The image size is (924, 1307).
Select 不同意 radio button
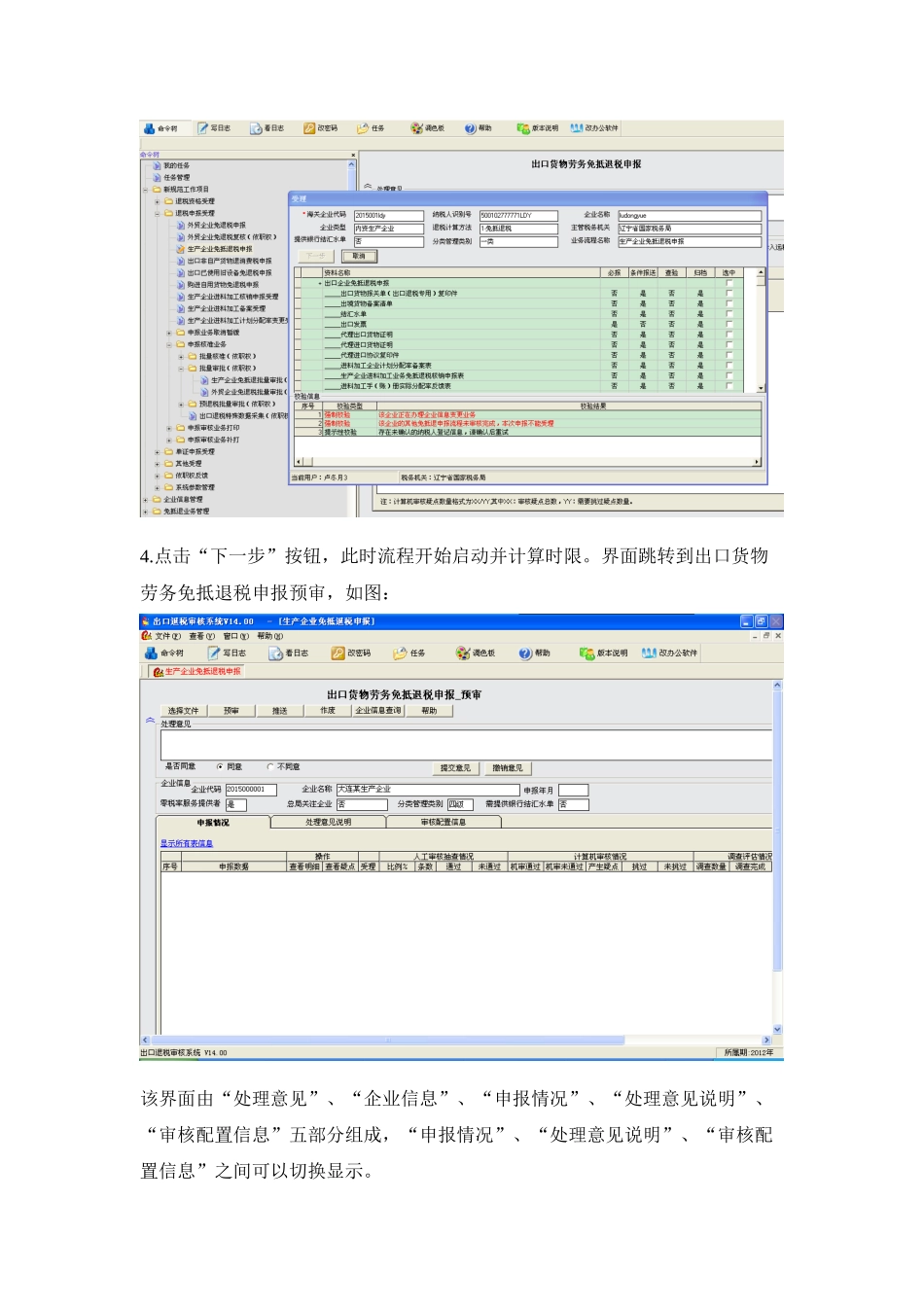point(270,767)
